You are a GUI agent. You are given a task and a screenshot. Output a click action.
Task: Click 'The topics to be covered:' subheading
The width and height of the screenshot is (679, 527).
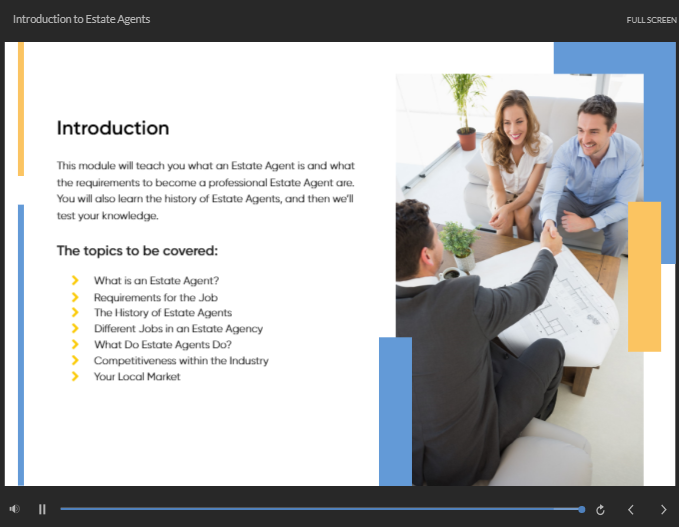pyautogui.click(x=137, y=250)
